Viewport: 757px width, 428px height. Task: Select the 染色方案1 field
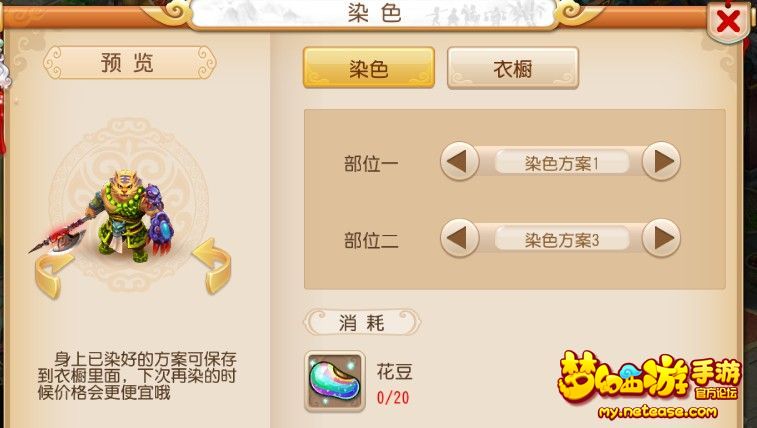[x=561, y=163]
